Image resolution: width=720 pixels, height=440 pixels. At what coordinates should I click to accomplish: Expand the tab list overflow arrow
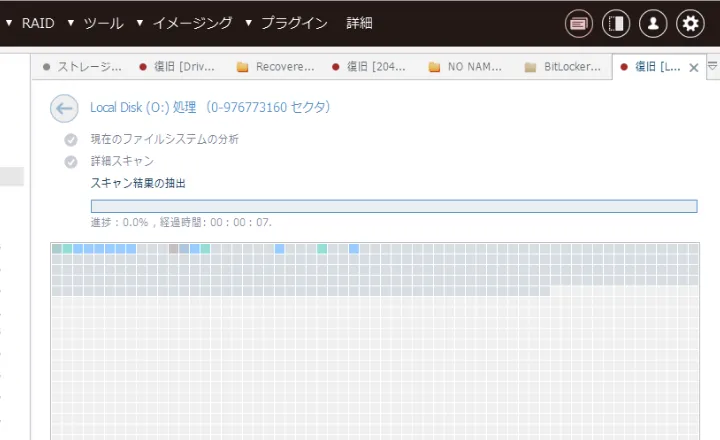coord(713,66)
